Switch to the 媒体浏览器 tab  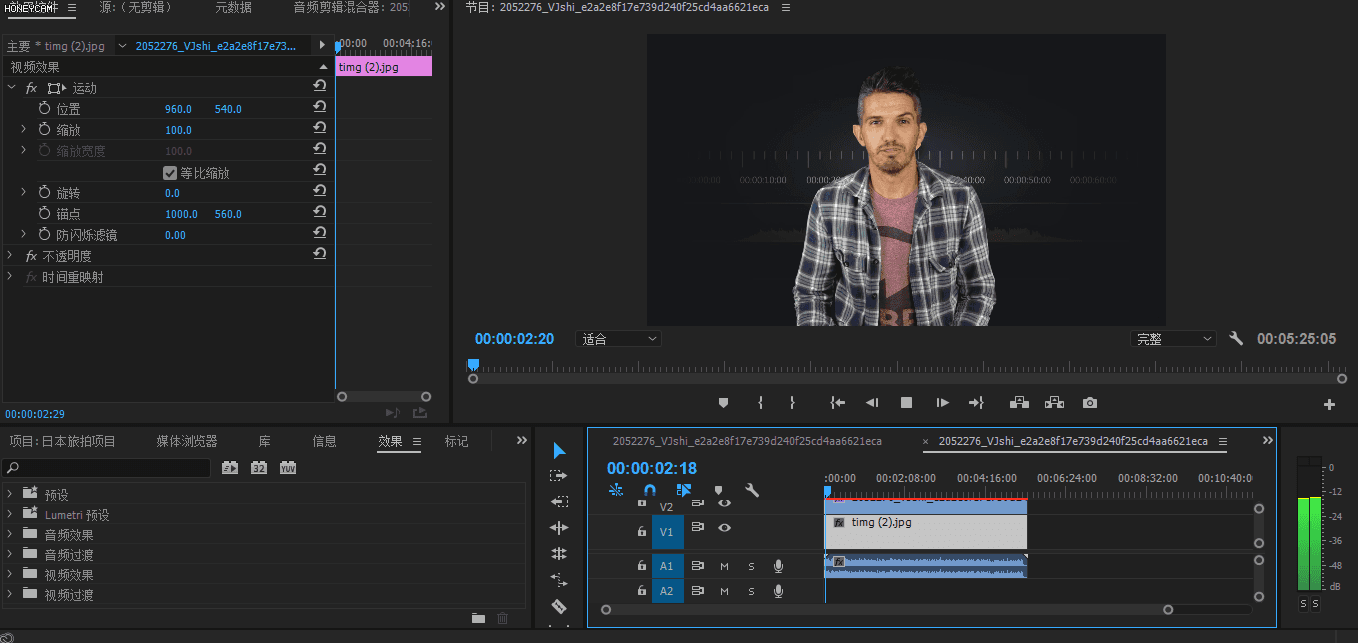186,441
